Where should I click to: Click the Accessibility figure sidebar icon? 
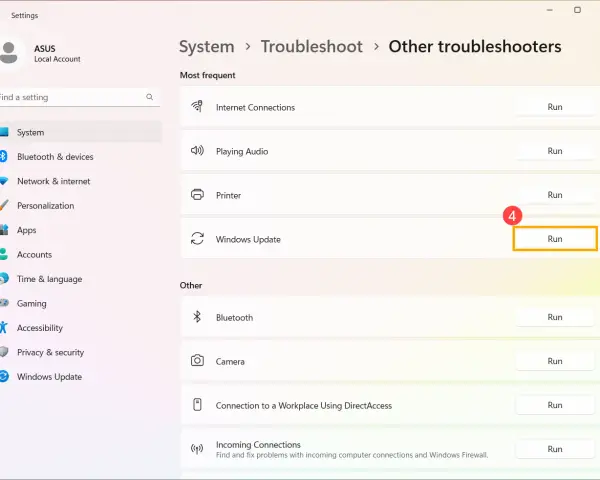[3, 327]
